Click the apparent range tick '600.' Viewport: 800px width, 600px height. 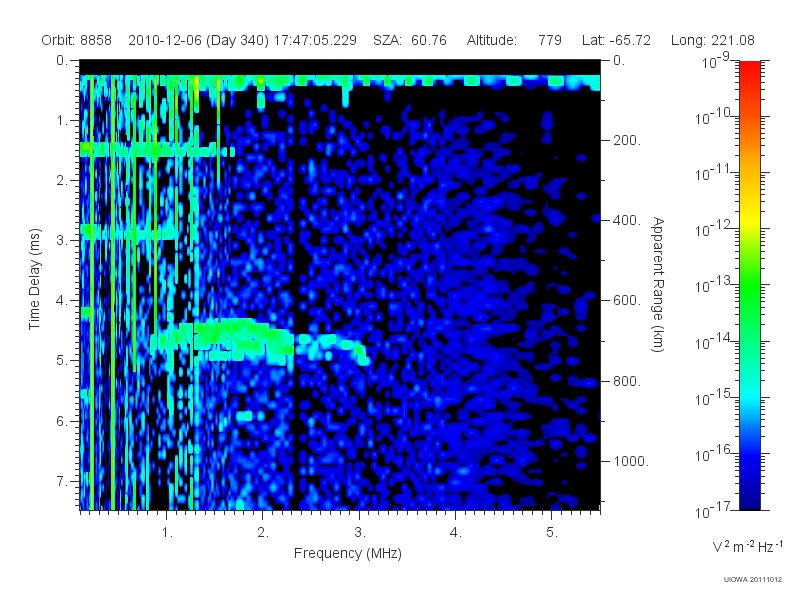click(627, 301)
